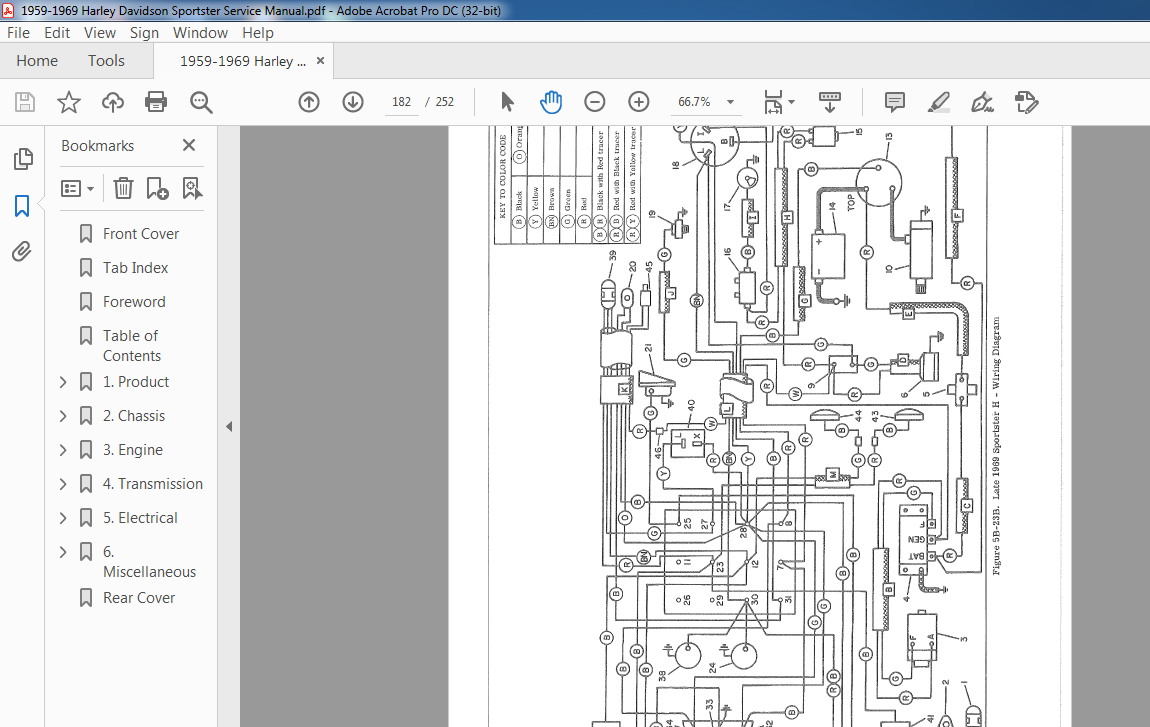1150x727 pixels.
Task: Click the zoom percentage field showing 66.7%
Action: 695,102
